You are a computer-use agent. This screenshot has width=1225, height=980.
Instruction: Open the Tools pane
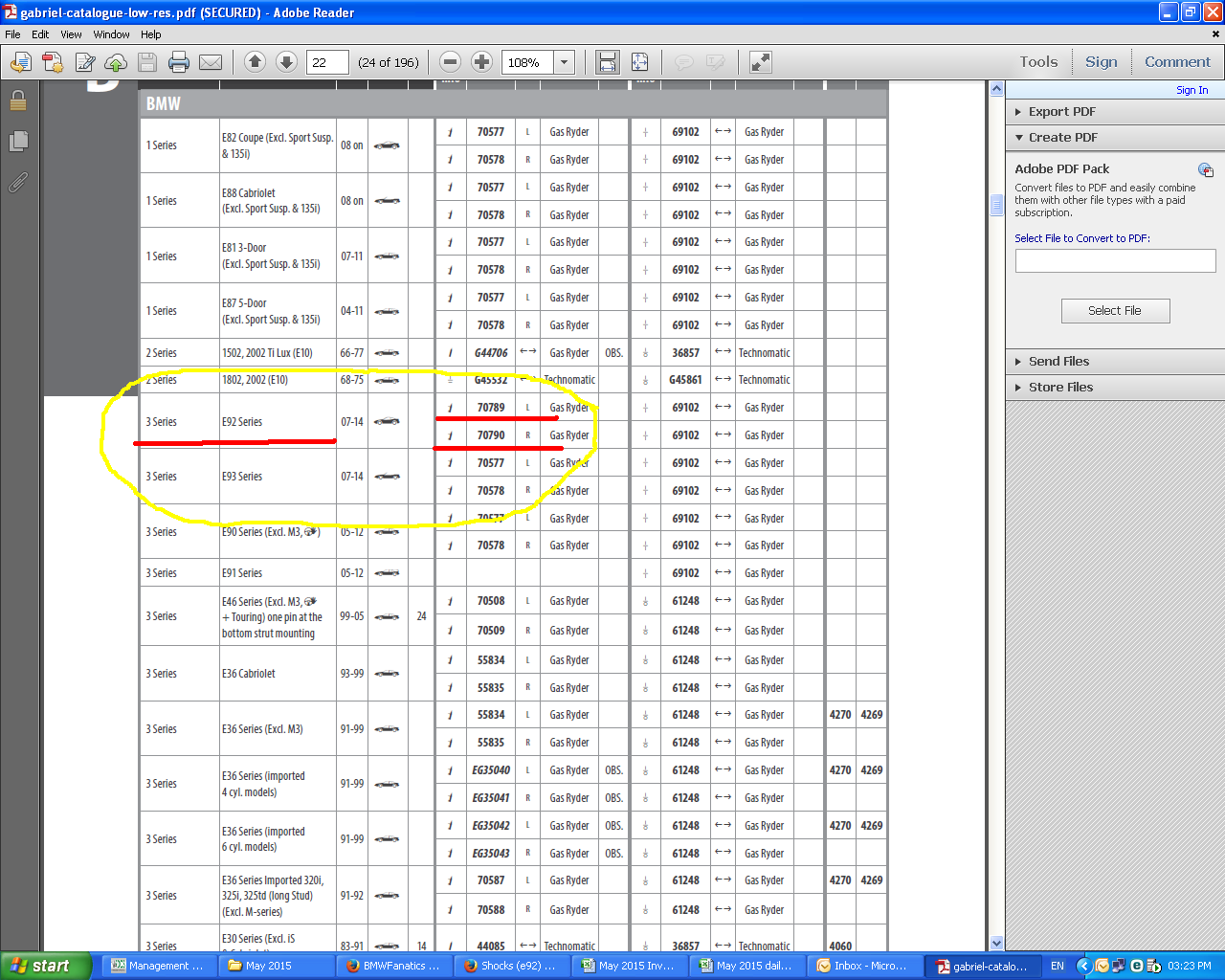click(1038, 62)
